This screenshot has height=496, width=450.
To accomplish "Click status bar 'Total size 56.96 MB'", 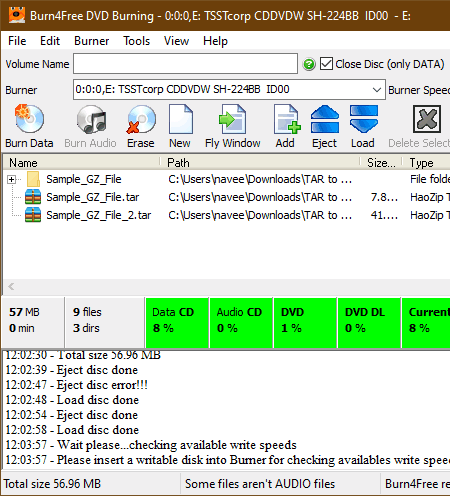I will 52,484.
